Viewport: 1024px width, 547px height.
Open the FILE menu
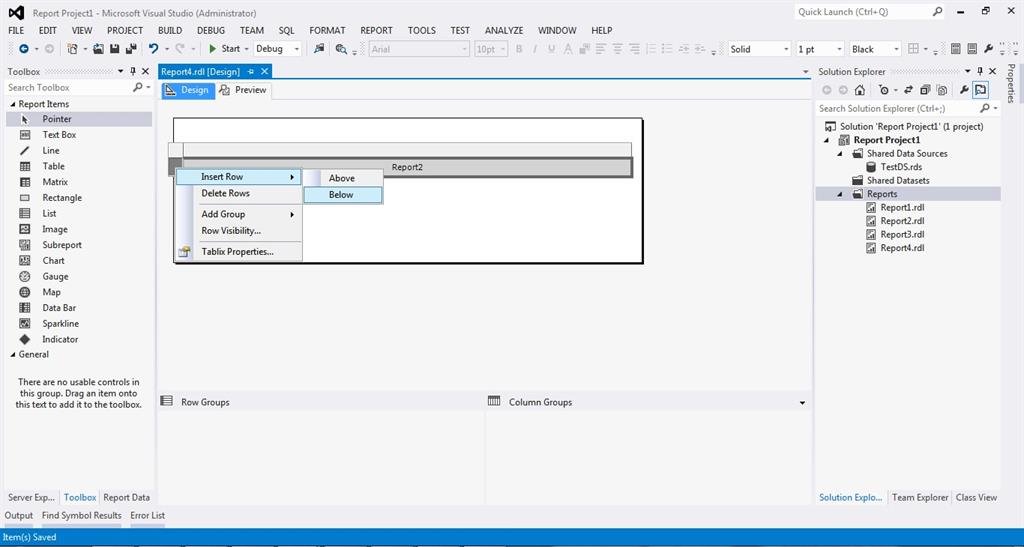click(16, 30)
